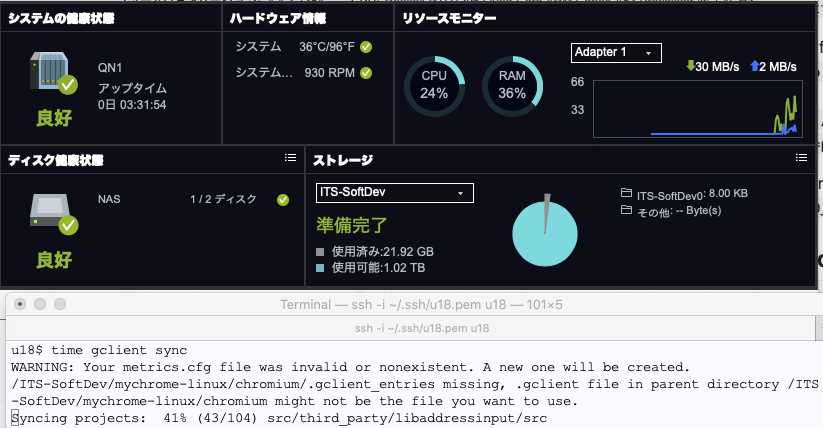The width and height of the screenshot is (823, 428).
Task: Open the storage panel list menu icon
Action: (x=800, y=158)
